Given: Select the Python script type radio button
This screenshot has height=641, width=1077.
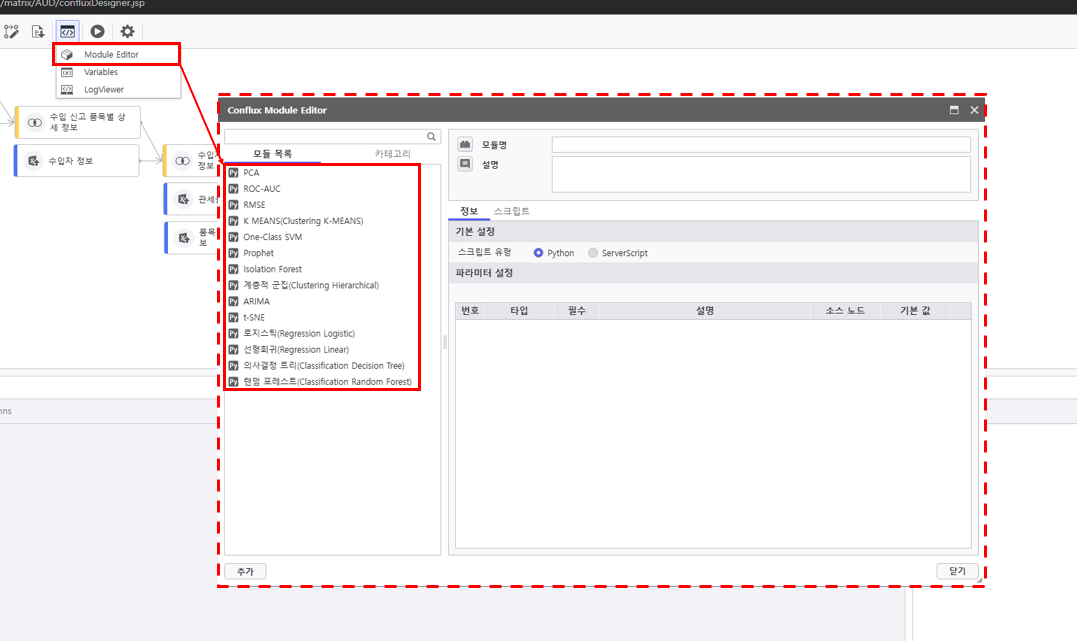Looking at the screenshot, I should pyautogui.click(x=539, y=253).
